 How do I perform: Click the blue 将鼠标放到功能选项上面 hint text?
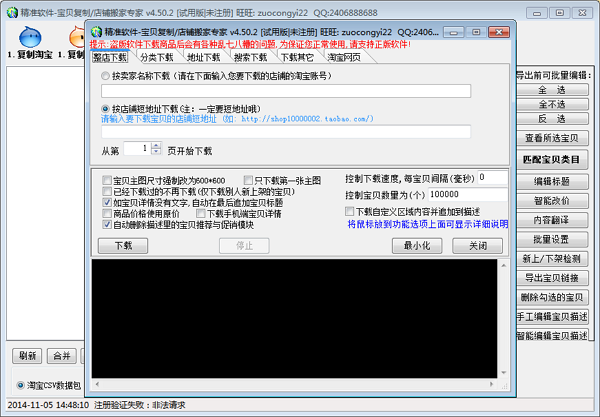pos(428,224)
